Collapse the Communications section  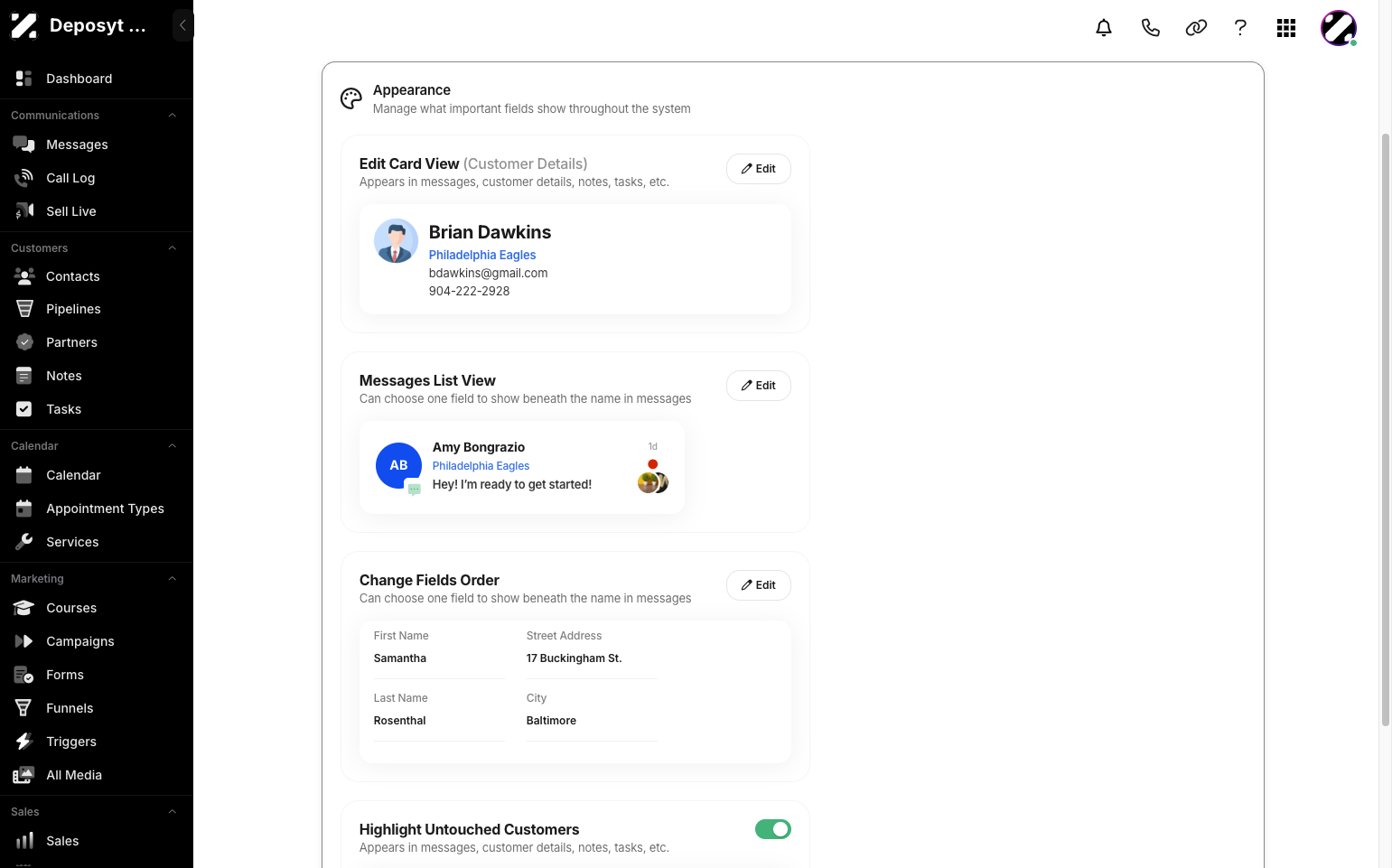[x=172, y=116]
